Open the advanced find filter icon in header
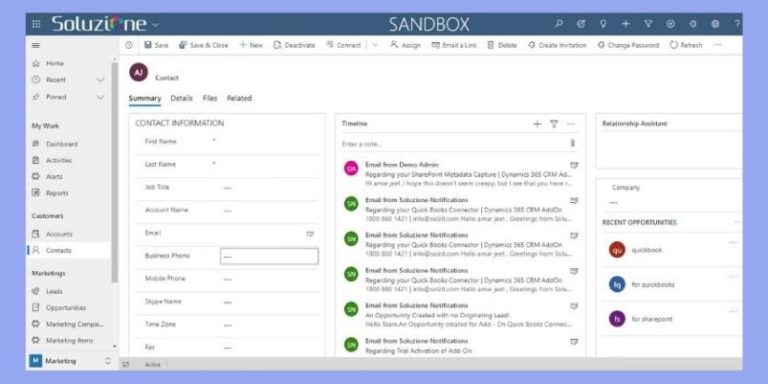Viewport: 768px width, 384px height. (x=648, y=24)
